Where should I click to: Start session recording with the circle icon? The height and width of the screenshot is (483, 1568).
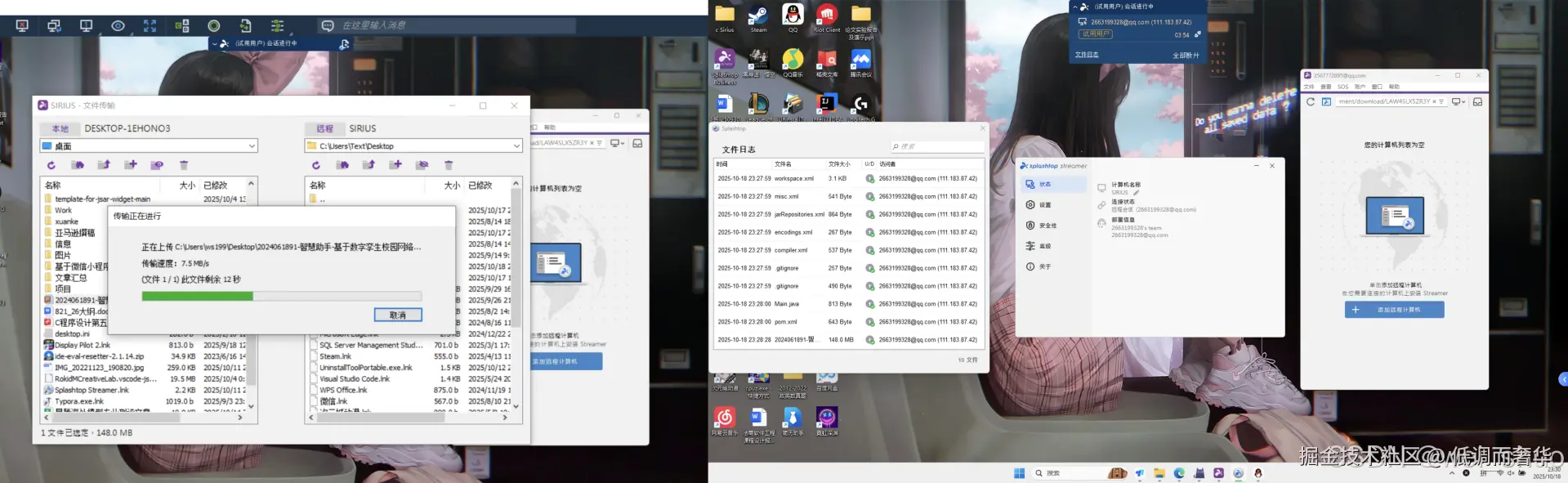(x=214, y=26)
